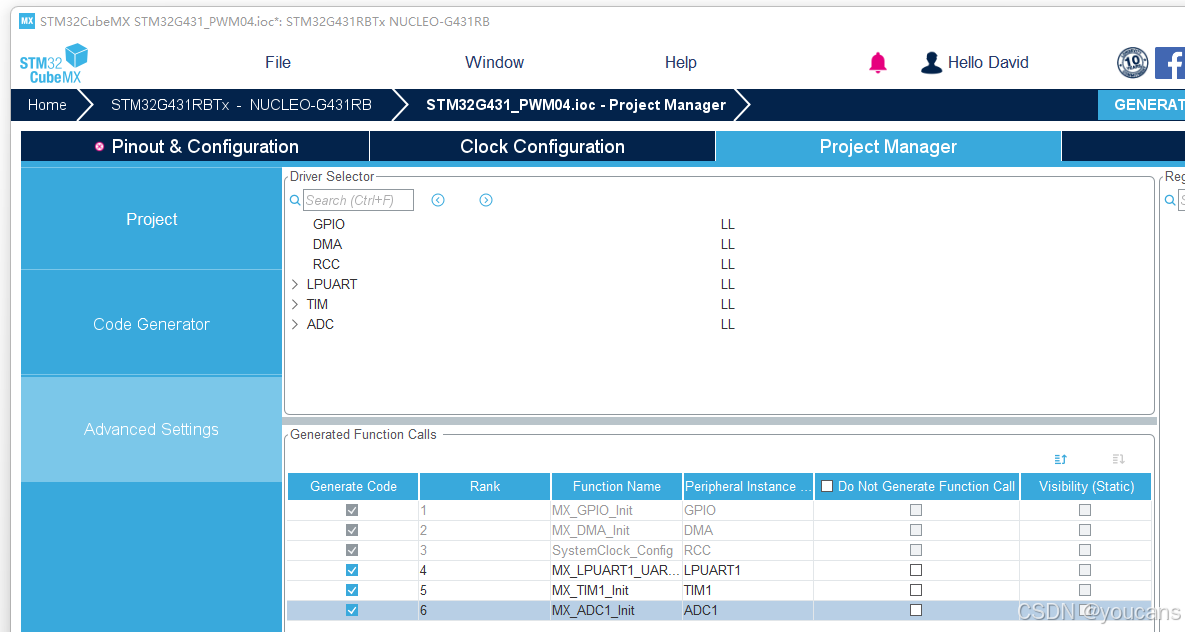Open the pink notification bell
Screen dimensions: 1185x632
(x=877, y=63)
